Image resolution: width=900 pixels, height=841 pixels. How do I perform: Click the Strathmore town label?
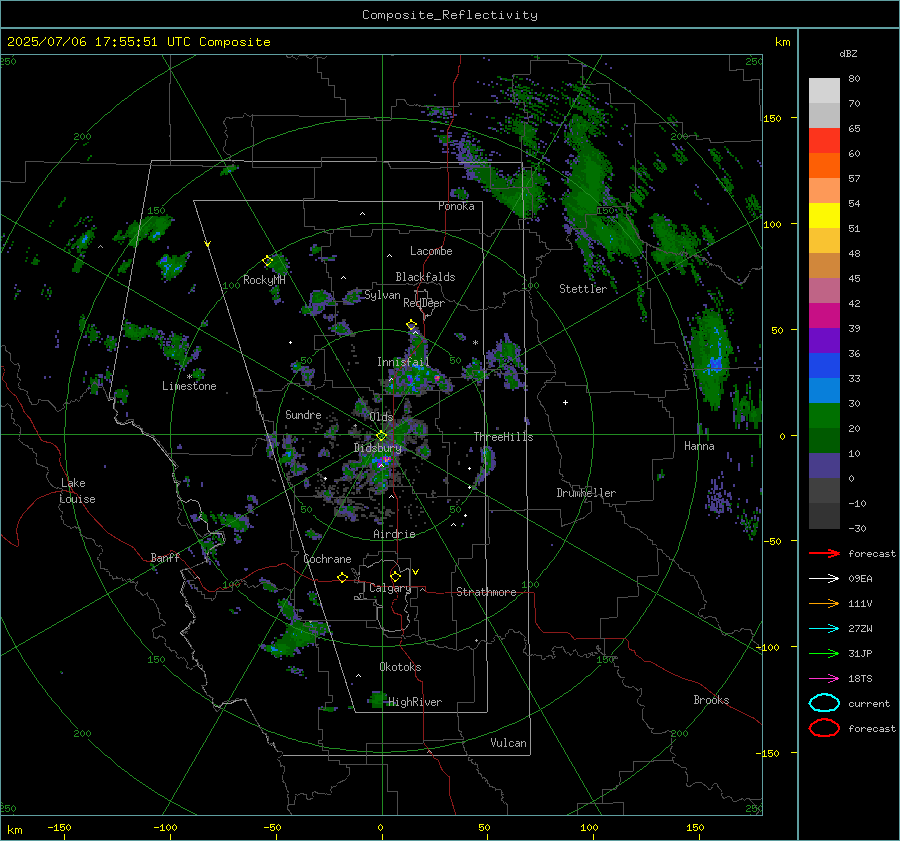(486, 592)
